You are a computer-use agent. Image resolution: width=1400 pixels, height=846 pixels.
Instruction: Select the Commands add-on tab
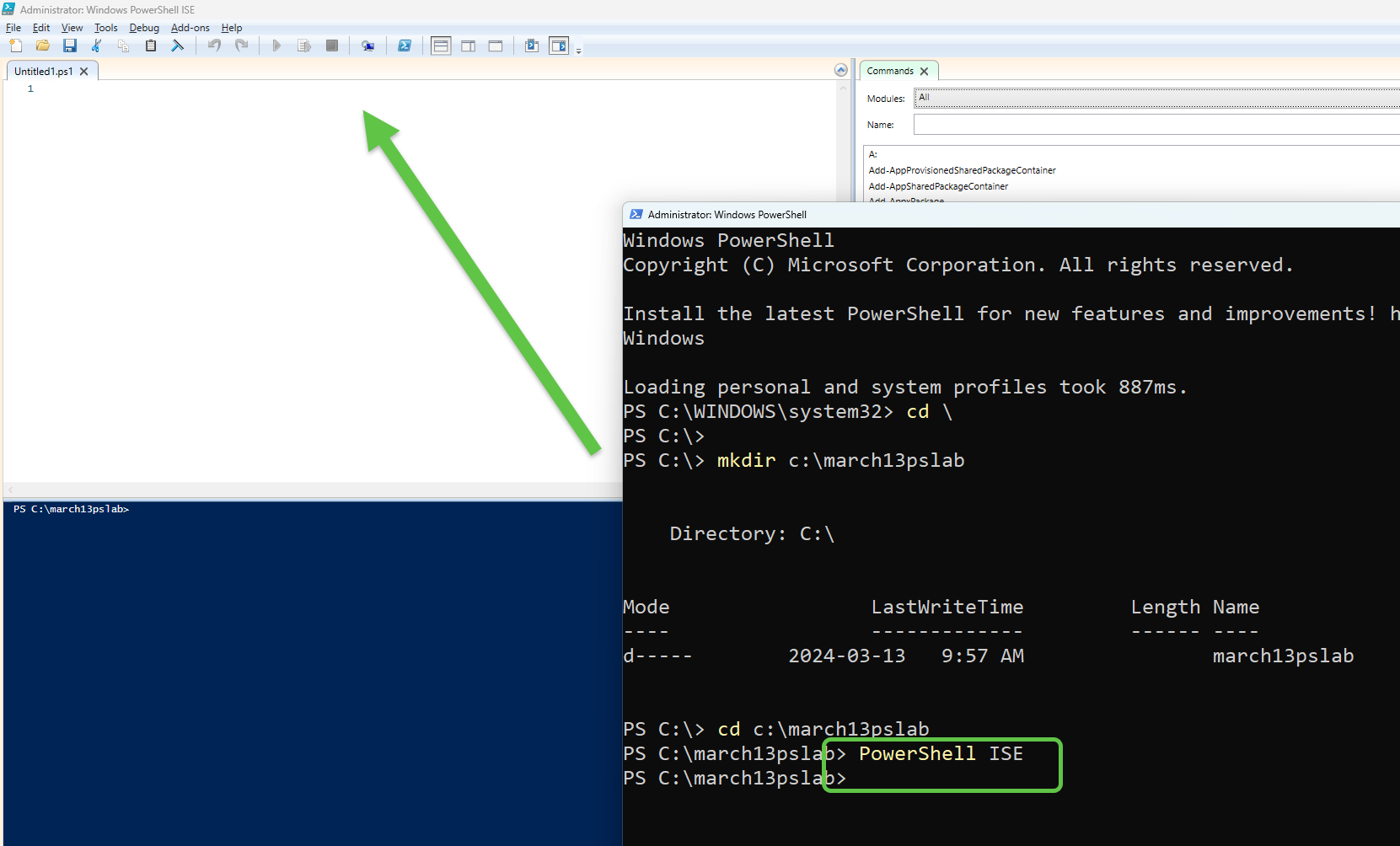pos(890,71)
